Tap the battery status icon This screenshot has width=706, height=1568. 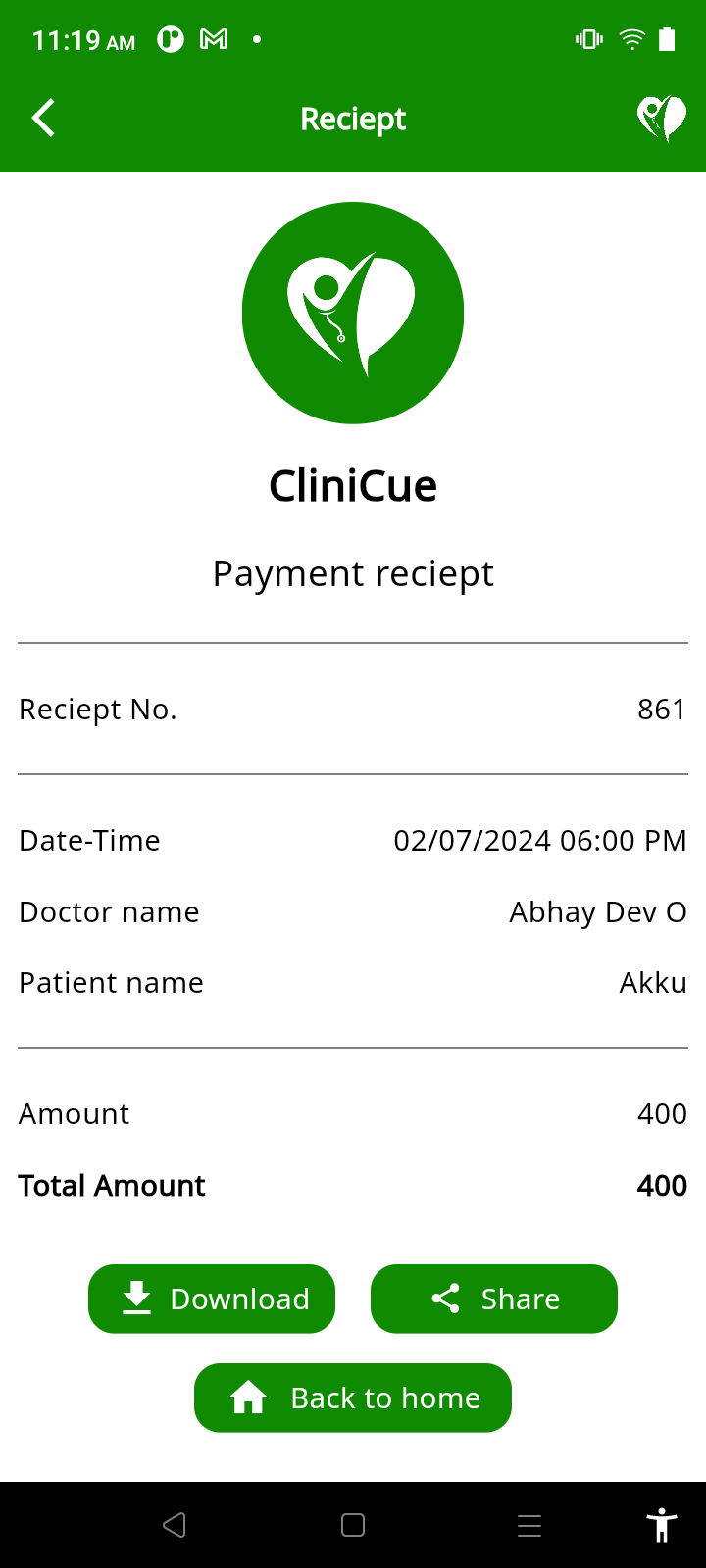(x=667, y=39)
